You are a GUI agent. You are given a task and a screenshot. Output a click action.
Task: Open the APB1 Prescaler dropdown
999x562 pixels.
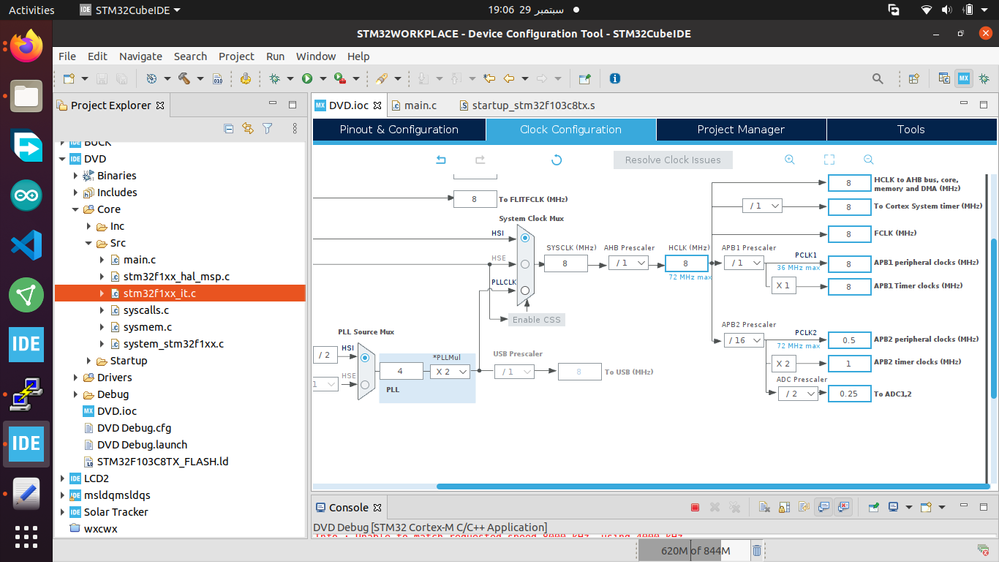coord(744,263)
